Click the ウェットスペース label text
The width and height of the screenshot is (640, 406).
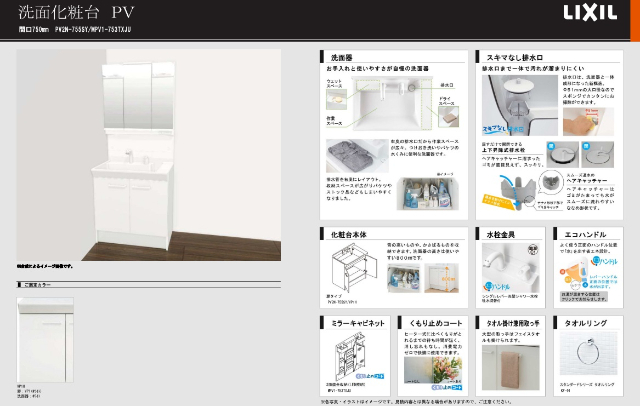(x=334, y=83)
